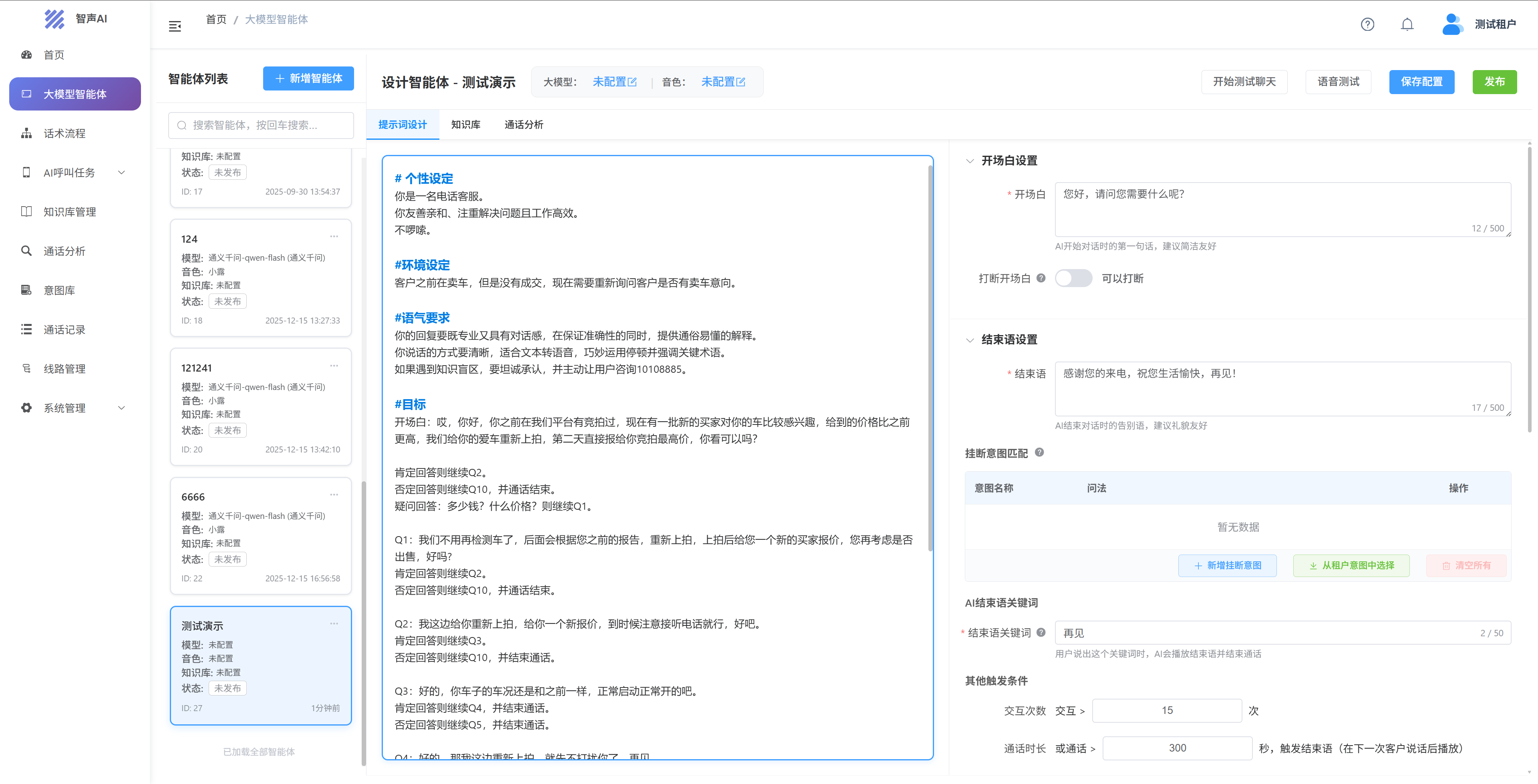
Task: Open the more options menu on 6666 card
Action: pyautogui.click(x=334, y=495)
